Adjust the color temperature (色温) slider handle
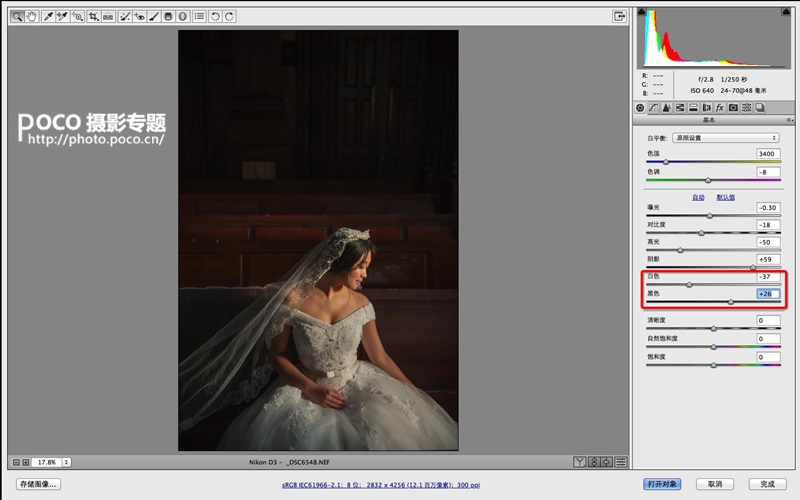The image size is (800, 500). click(x=666, y=162)
